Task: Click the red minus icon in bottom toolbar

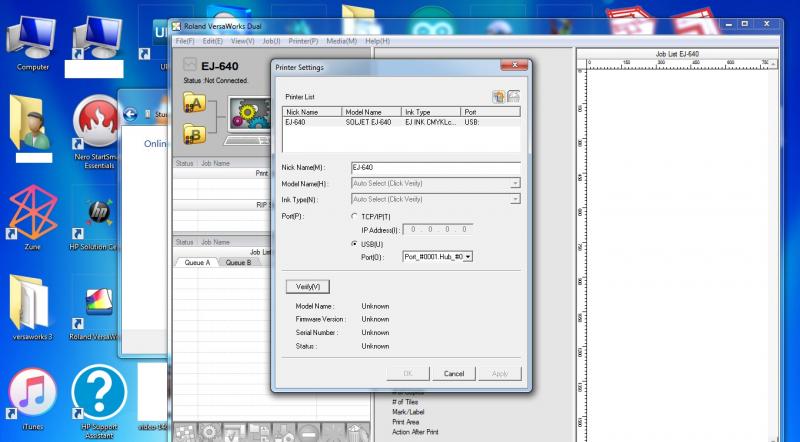Action: coord(309,433)
